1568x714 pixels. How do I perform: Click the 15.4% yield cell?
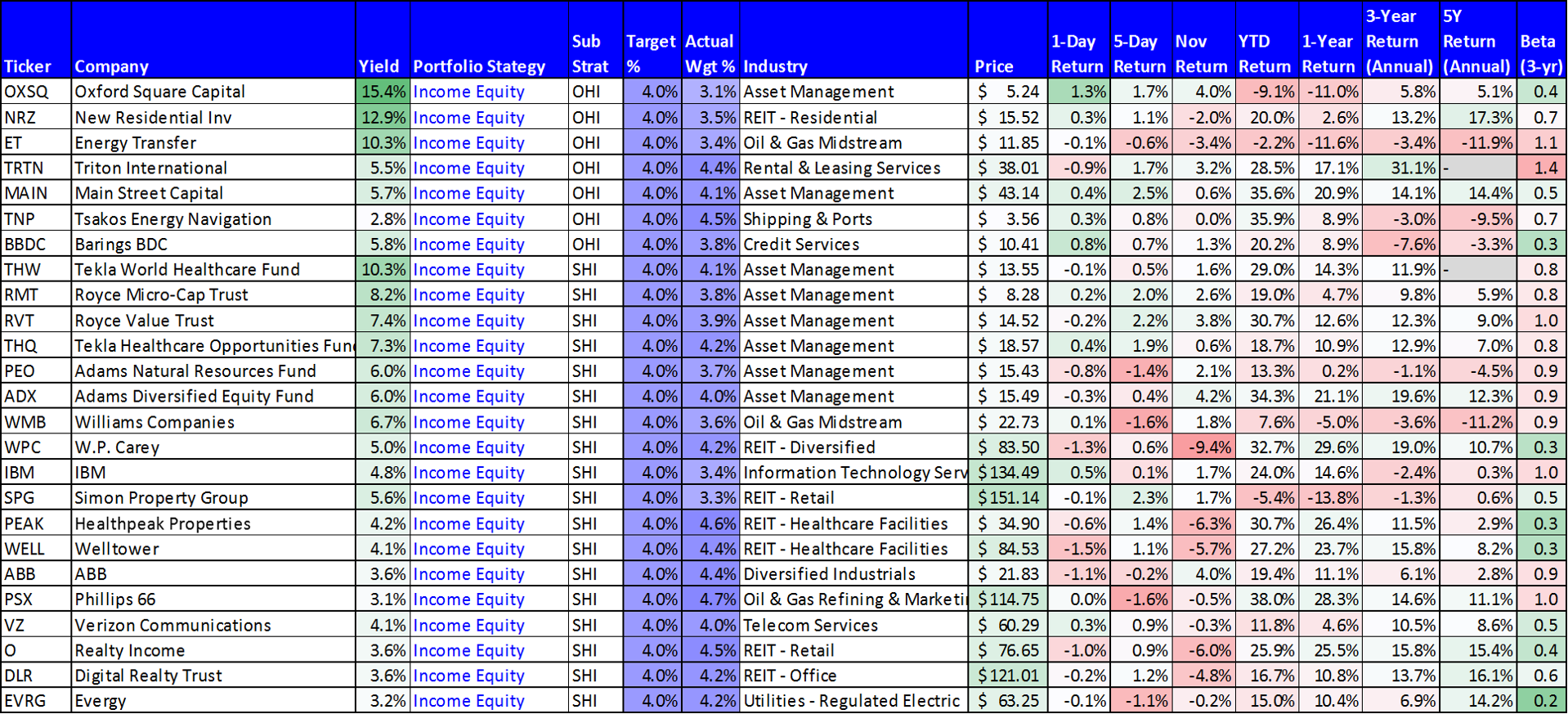pos(383,92)
